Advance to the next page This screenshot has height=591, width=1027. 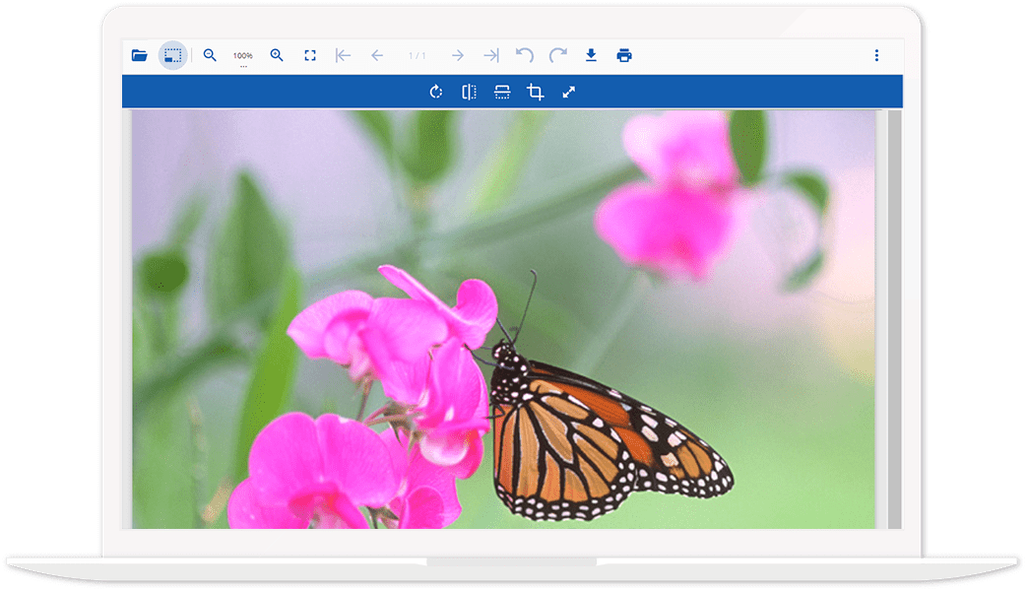[457, 56]
